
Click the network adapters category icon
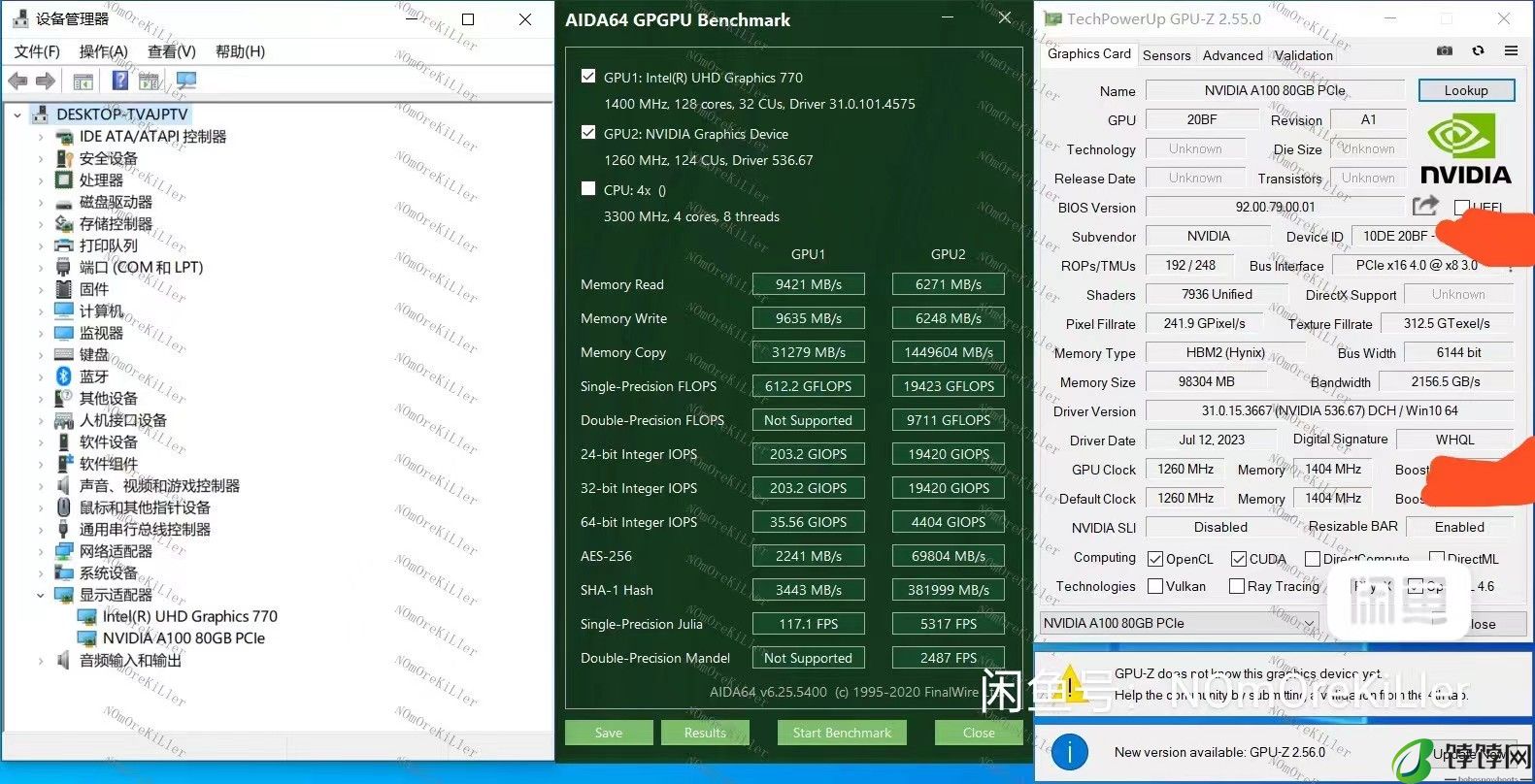point(64,551)
